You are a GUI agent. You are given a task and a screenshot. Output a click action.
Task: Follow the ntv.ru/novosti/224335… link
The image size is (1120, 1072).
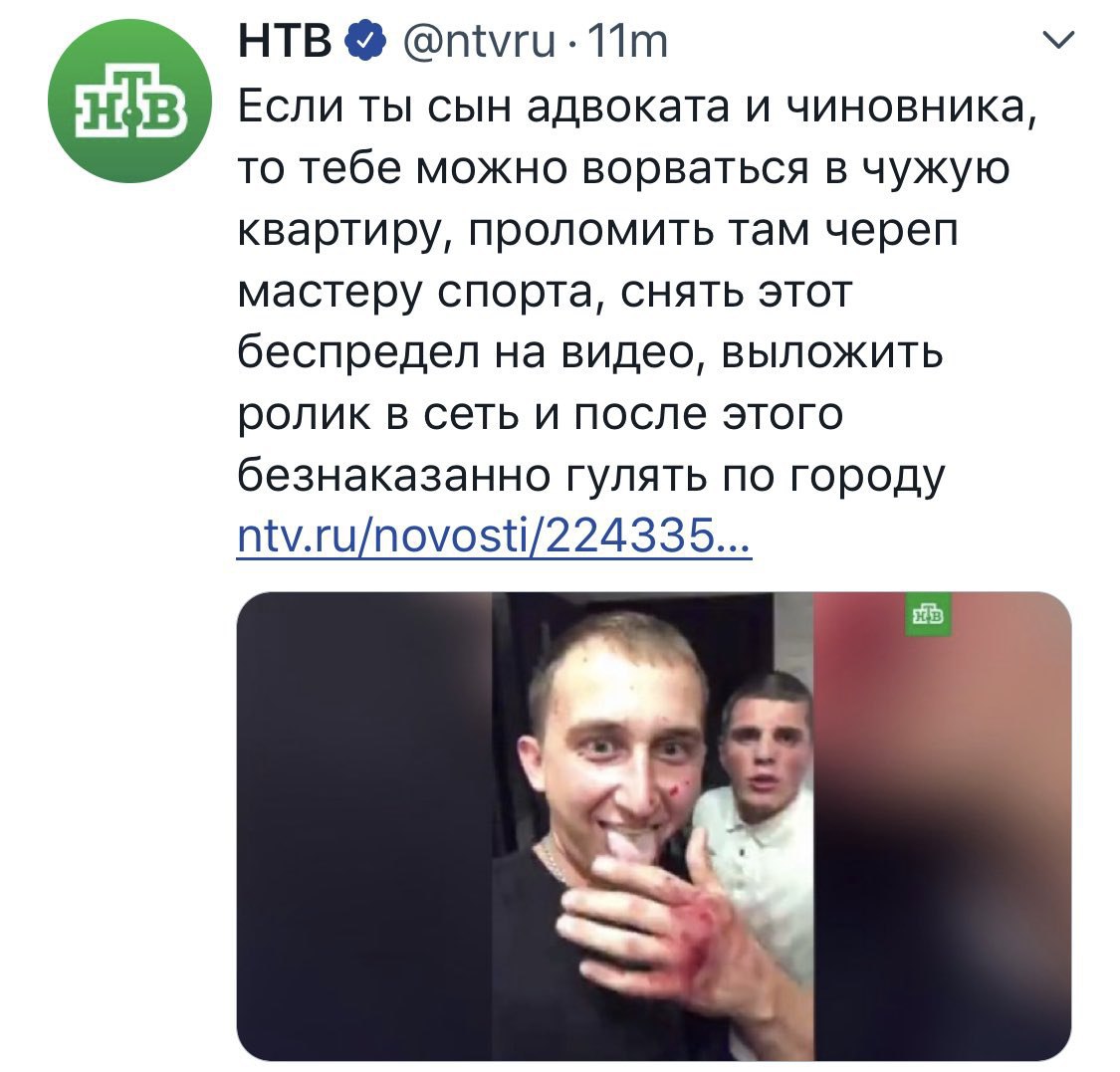[494, 535]
